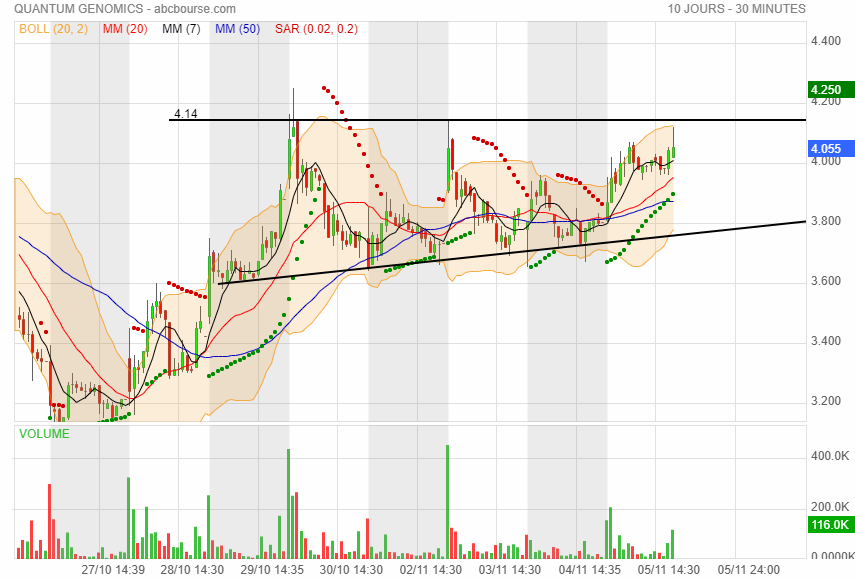The height and width of the screenshot is (580, 855).
Task: Click the 02/11 14:30 date label
Action: [431, 570]
